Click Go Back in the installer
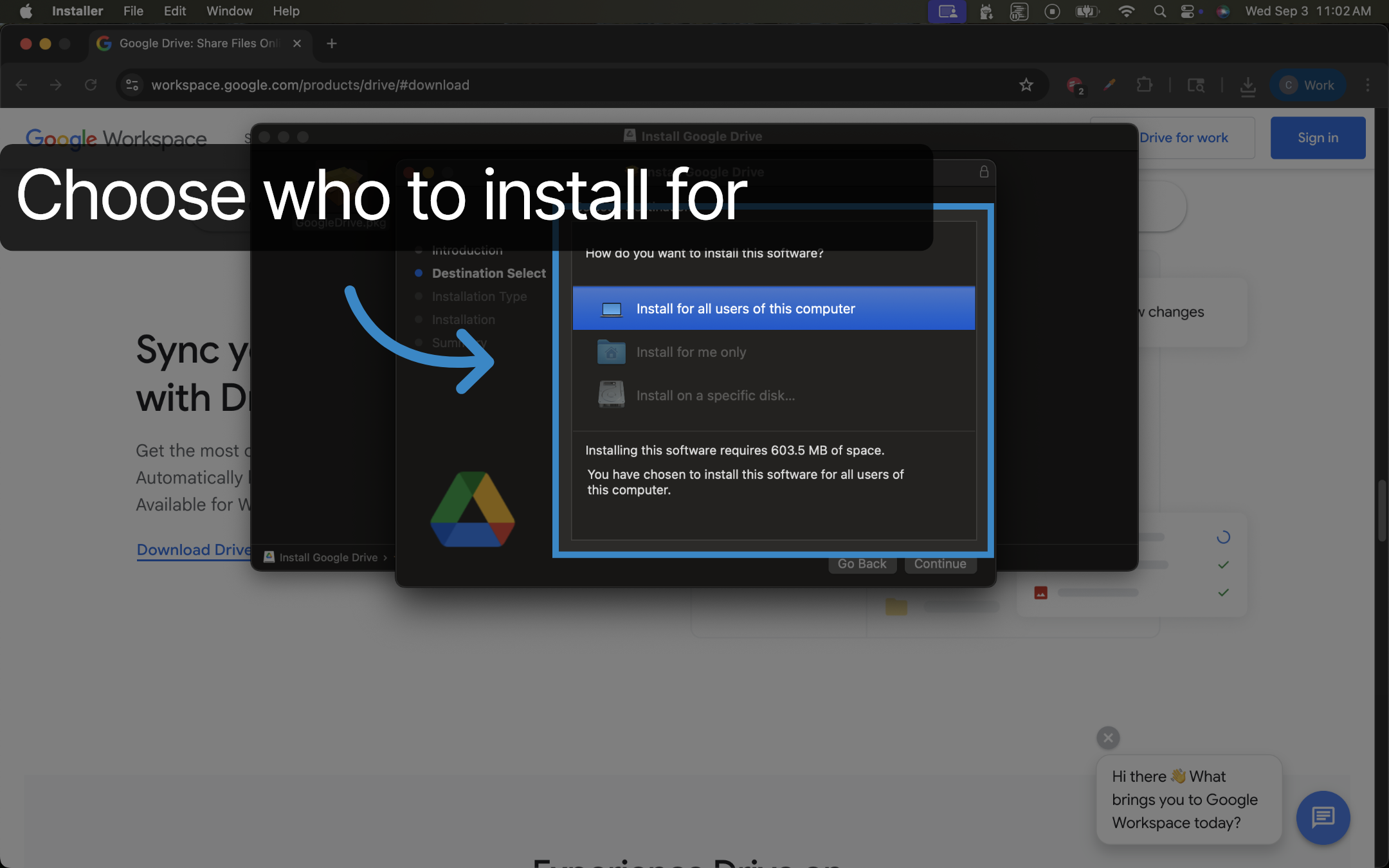The width and height of the screenshot is (1389, 868). (862, 564)
